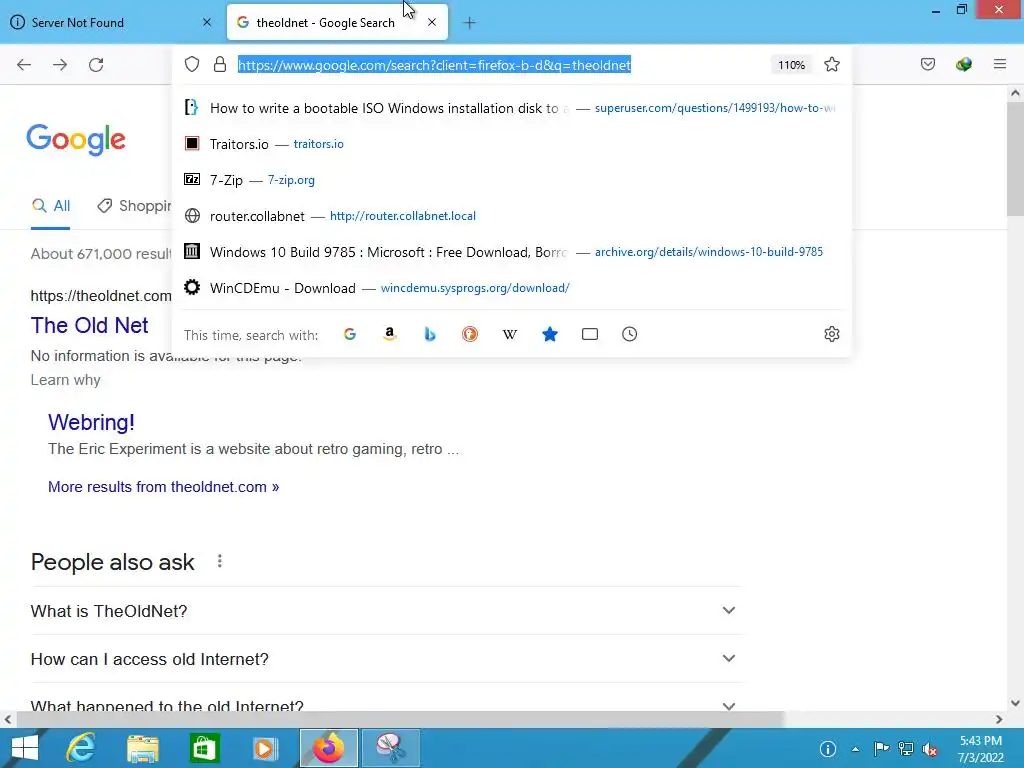Select the WinCDEmu - Download suggestion
Image resolution: width=1024 pixels, height=768 pixels.
[513, 288]
